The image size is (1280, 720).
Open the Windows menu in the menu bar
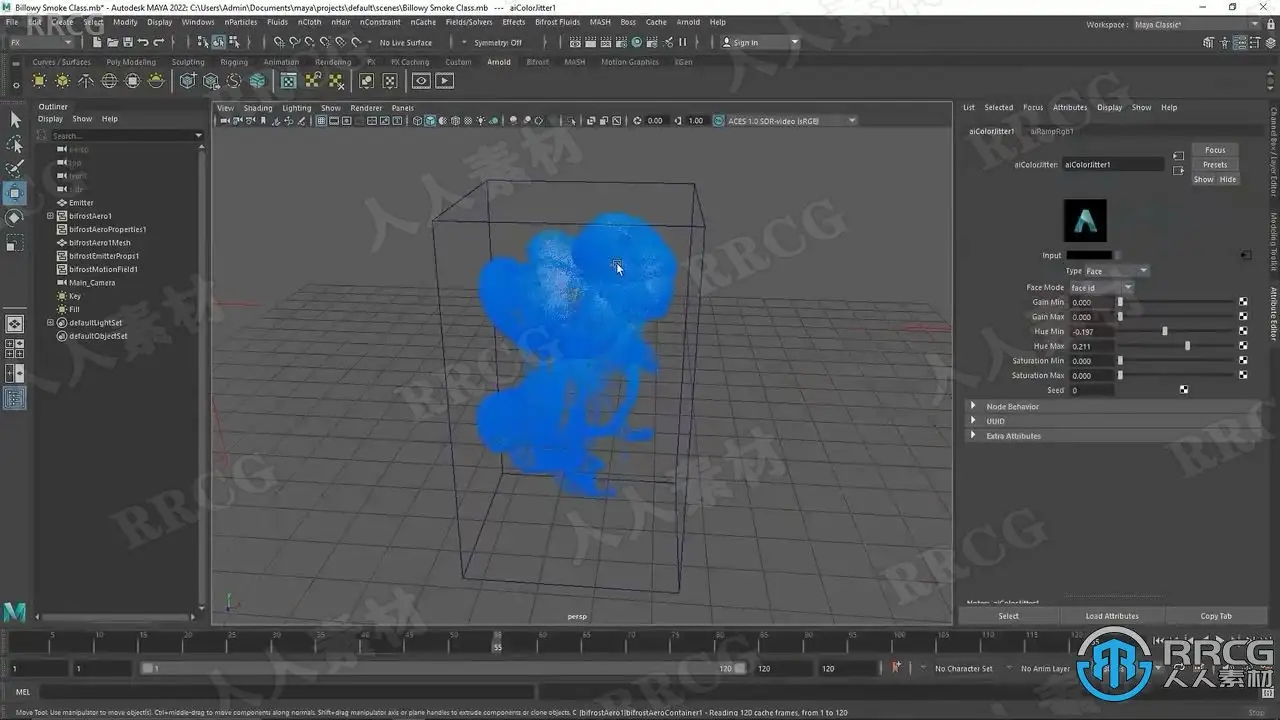click(198, 22)
